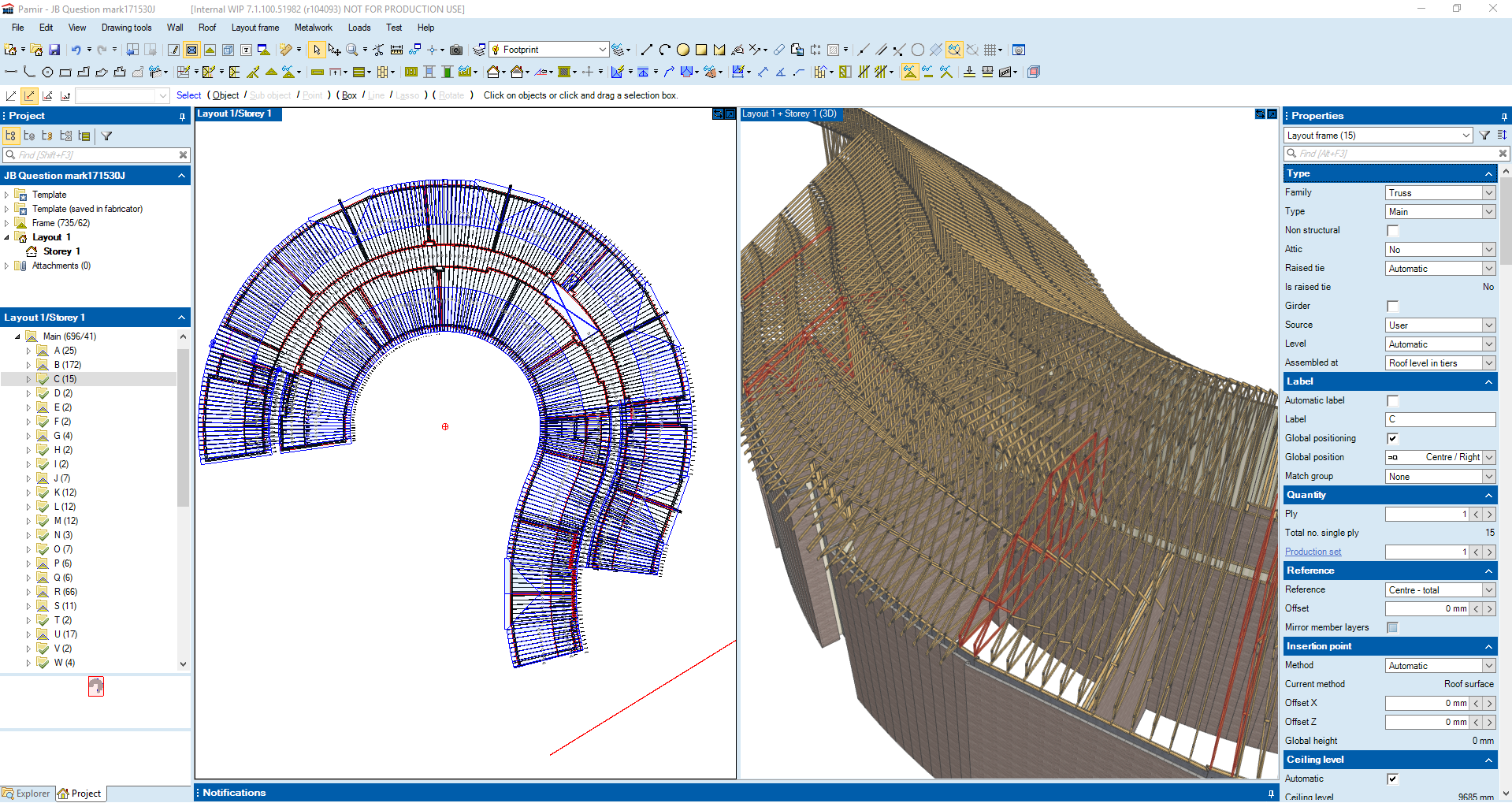Open the Family Truss dropdown
This screenshot has width=1512, height=803.
(1488, 193)
